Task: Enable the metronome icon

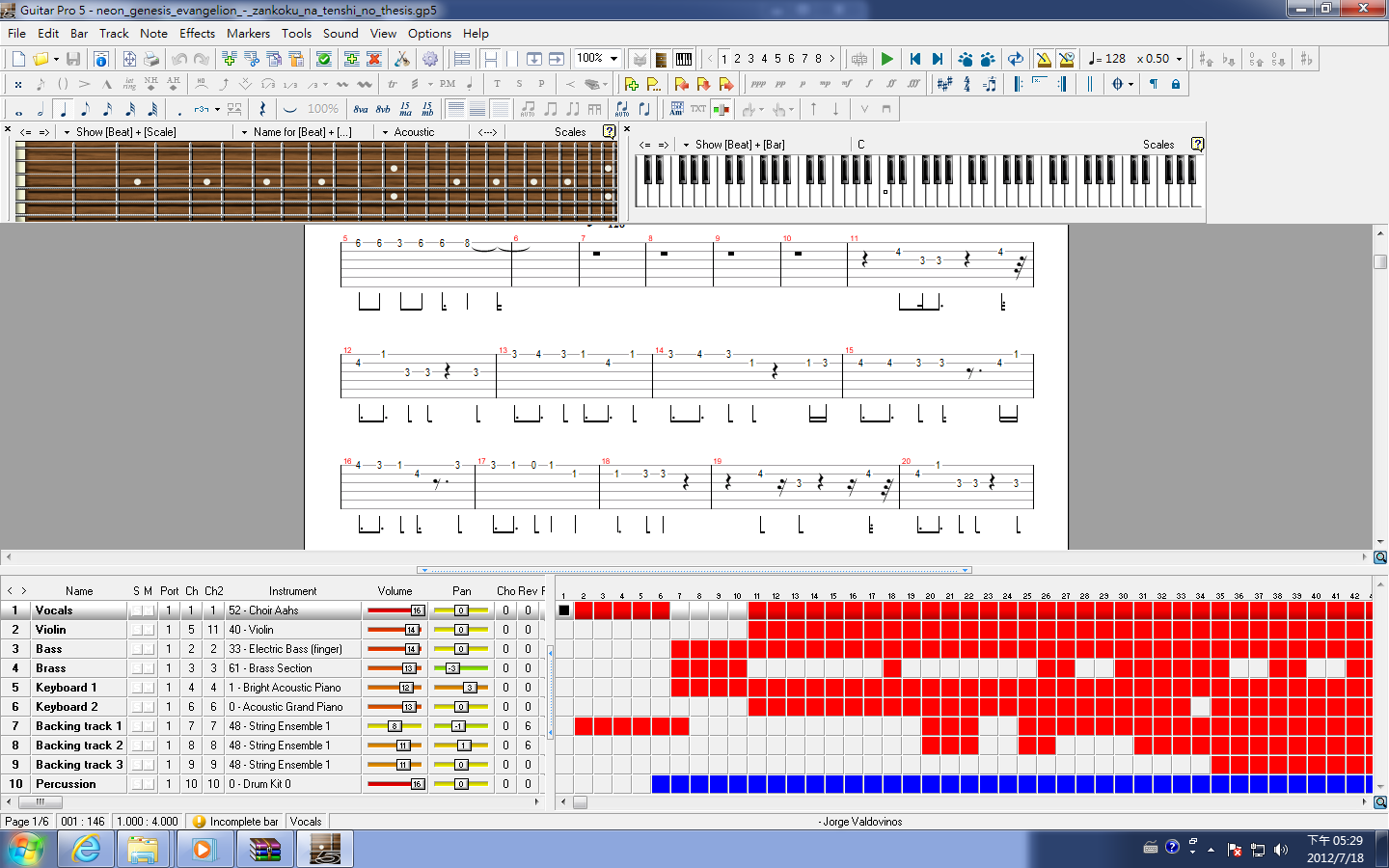Action: point(1044,59)
